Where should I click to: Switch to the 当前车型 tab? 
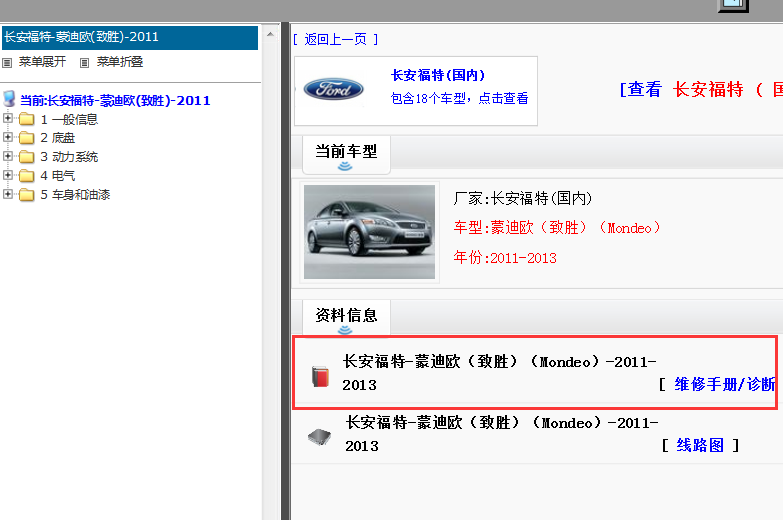346,154
